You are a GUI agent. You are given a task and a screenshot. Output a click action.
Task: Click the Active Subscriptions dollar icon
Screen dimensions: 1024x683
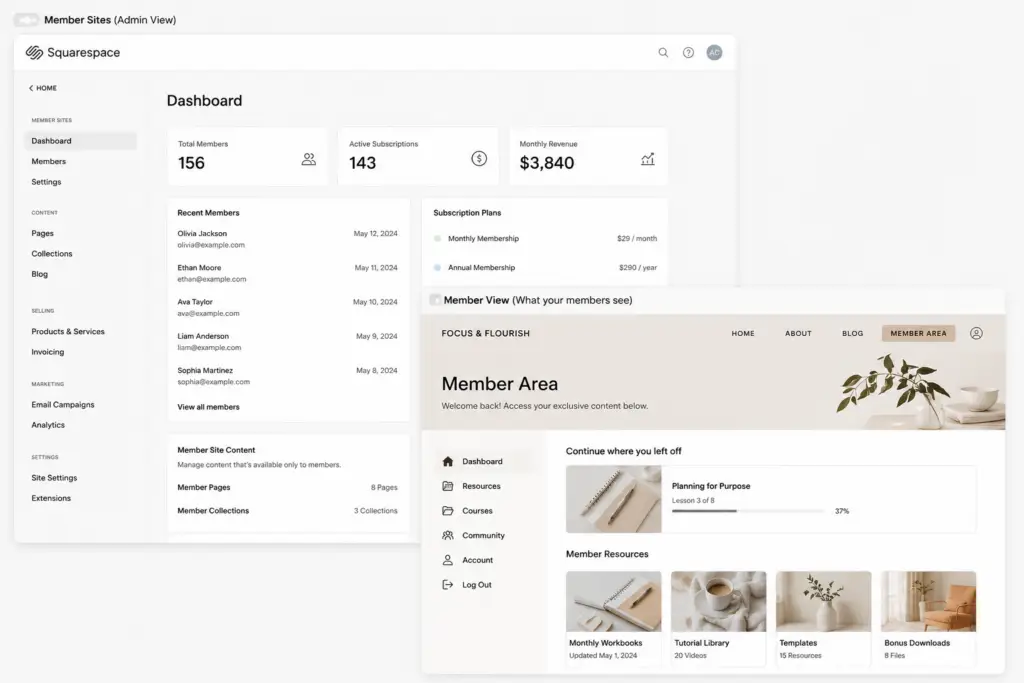(479, 158)
